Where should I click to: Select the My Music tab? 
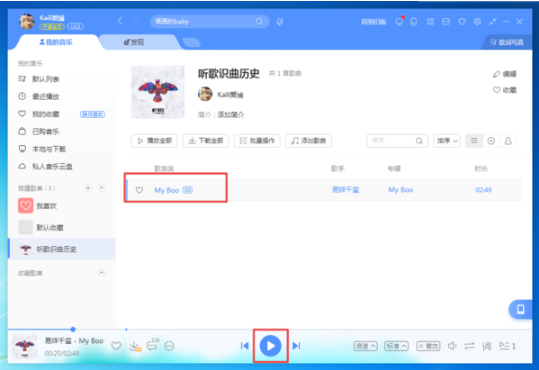pyautogui.click(x=56, y=42)
